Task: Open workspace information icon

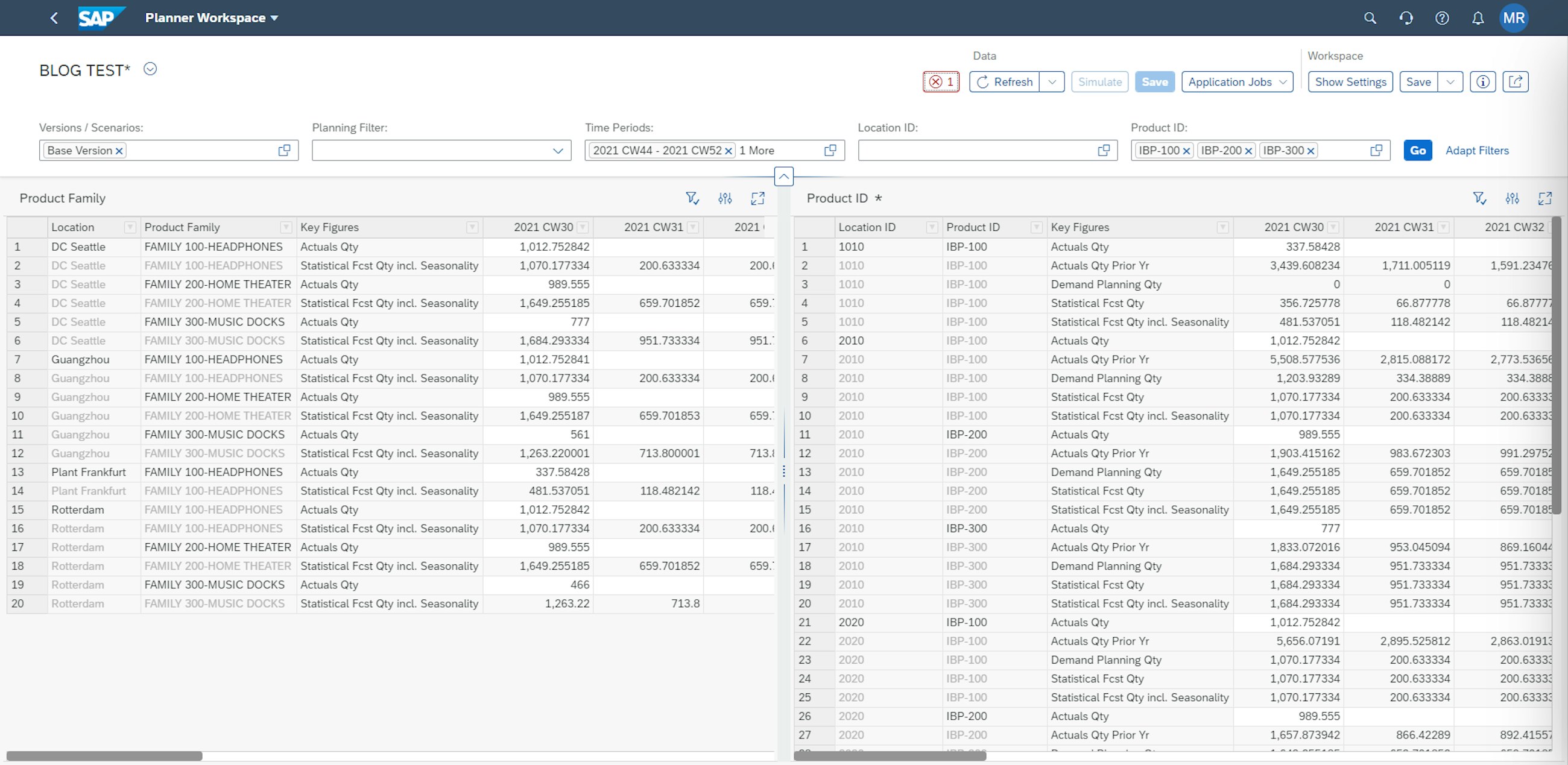Action: pos(1483,81)
